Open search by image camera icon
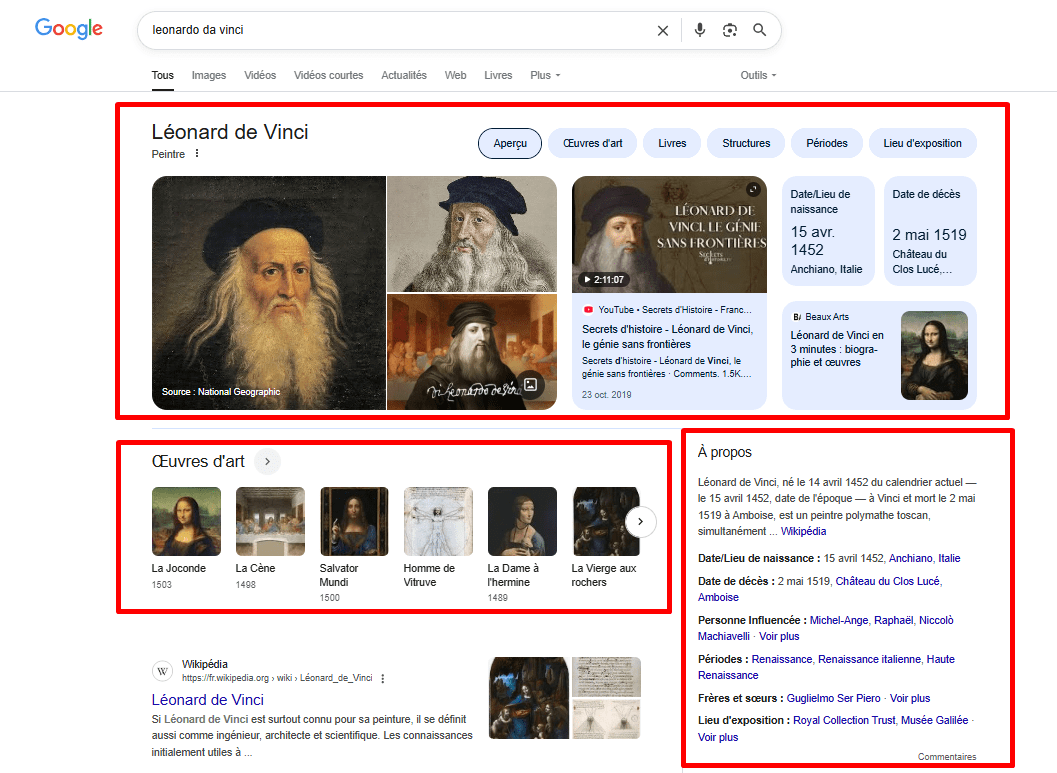The width and height of the screenshot is (1057, 773). coord(729,30)
